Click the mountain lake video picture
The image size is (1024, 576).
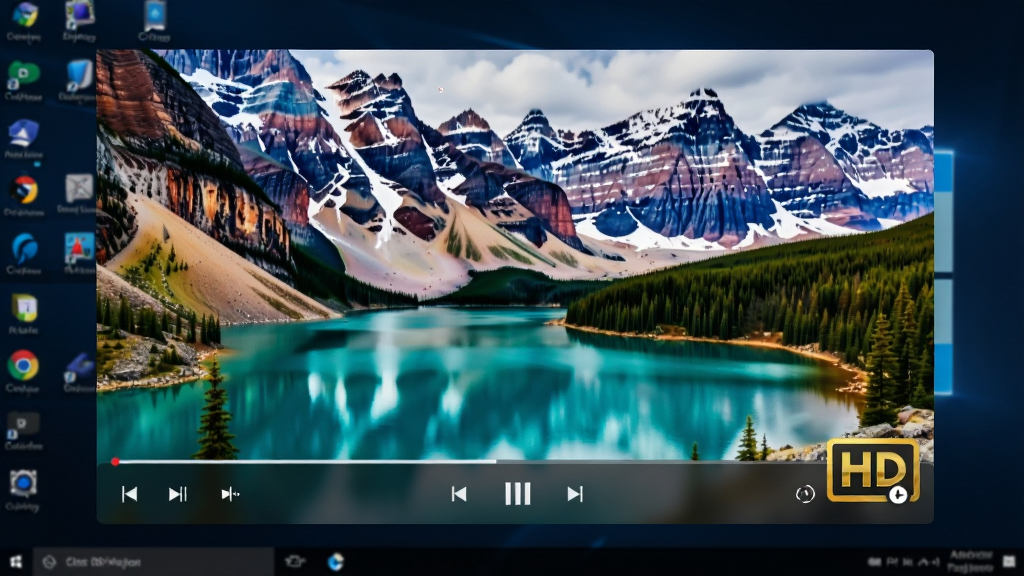pos(515,255)
